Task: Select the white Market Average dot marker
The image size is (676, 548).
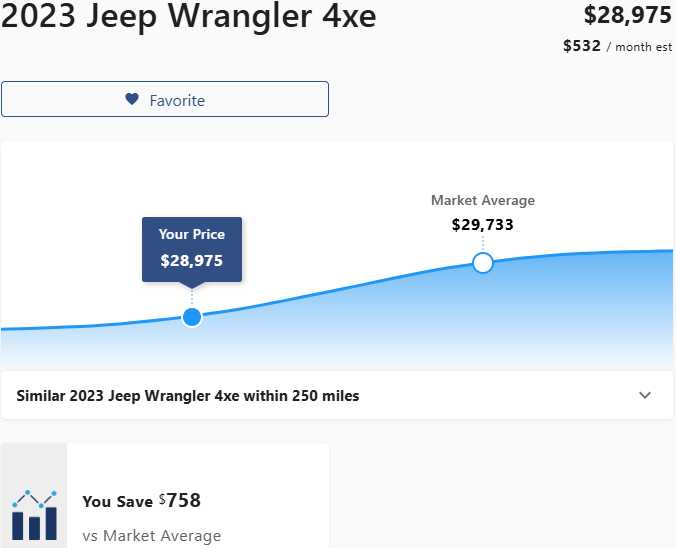Action: coord(483,263)
